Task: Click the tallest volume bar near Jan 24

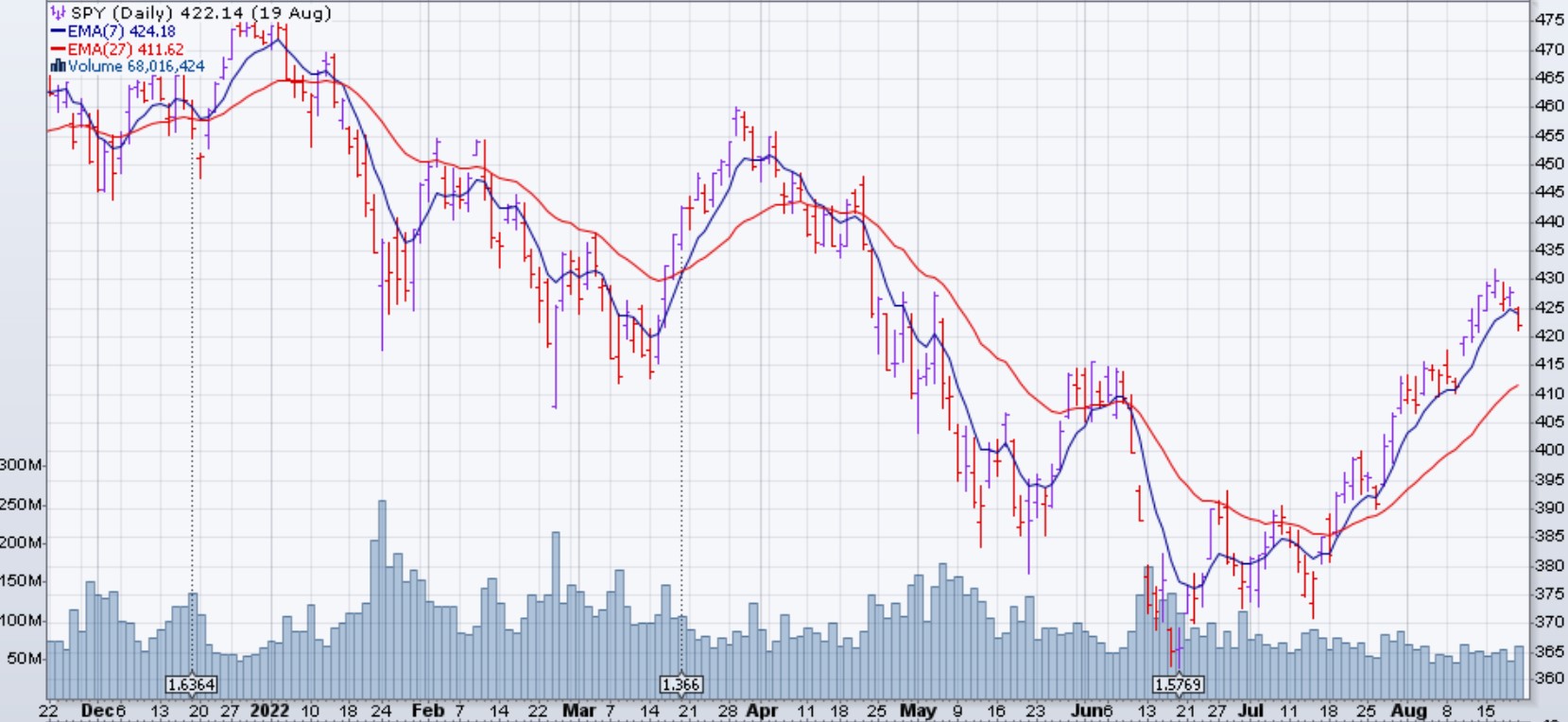Action: [382, 586]
